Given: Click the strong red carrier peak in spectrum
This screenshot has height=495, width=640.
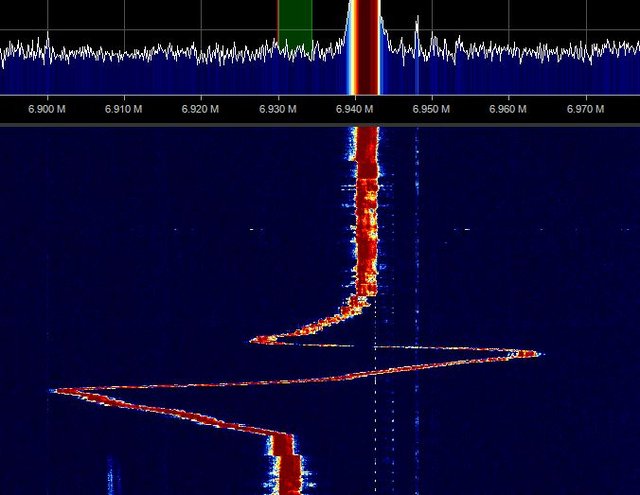Looking at the screenshot, I should click(x=366, y=47).
